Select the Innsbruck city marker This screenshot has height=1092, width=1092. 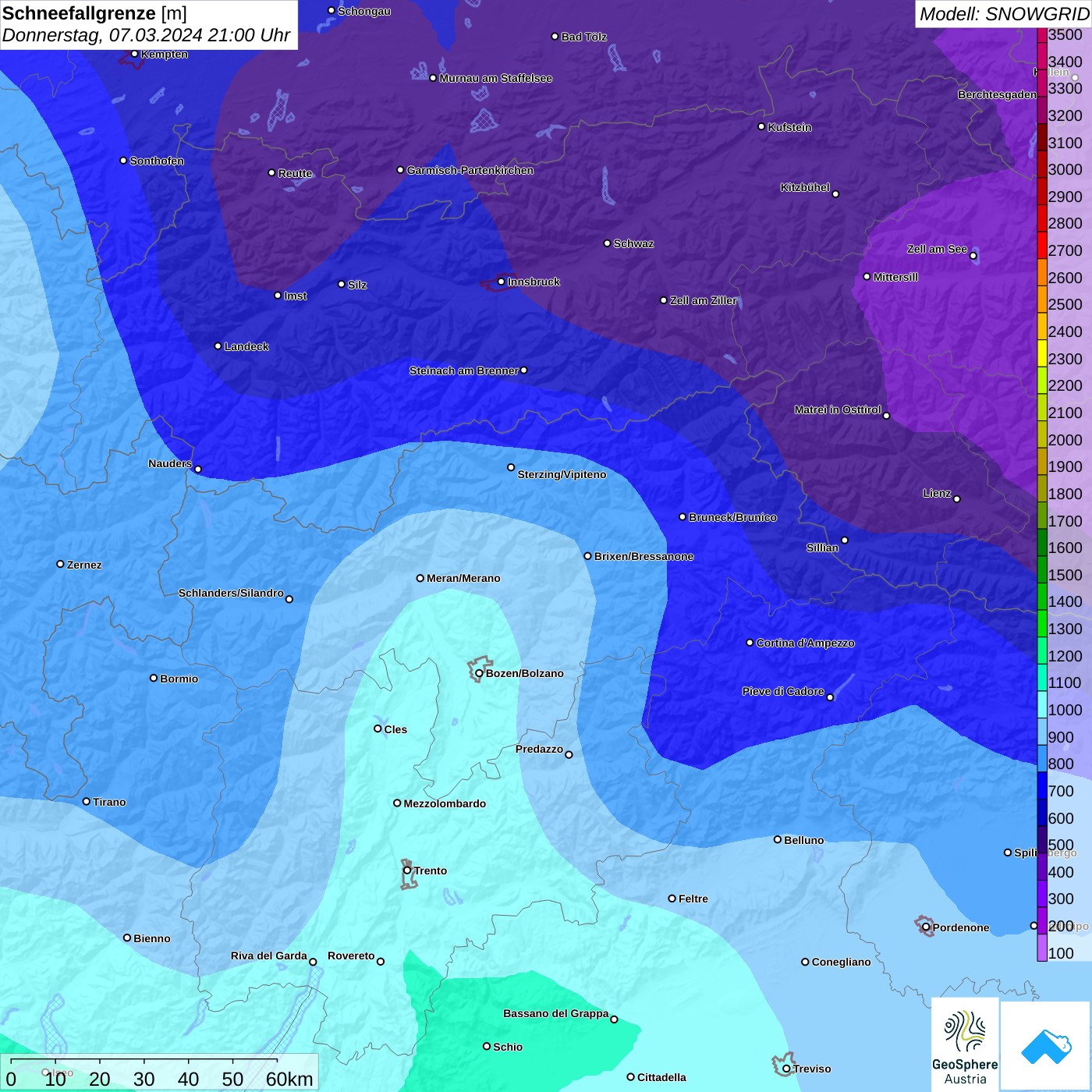point(501,282)
